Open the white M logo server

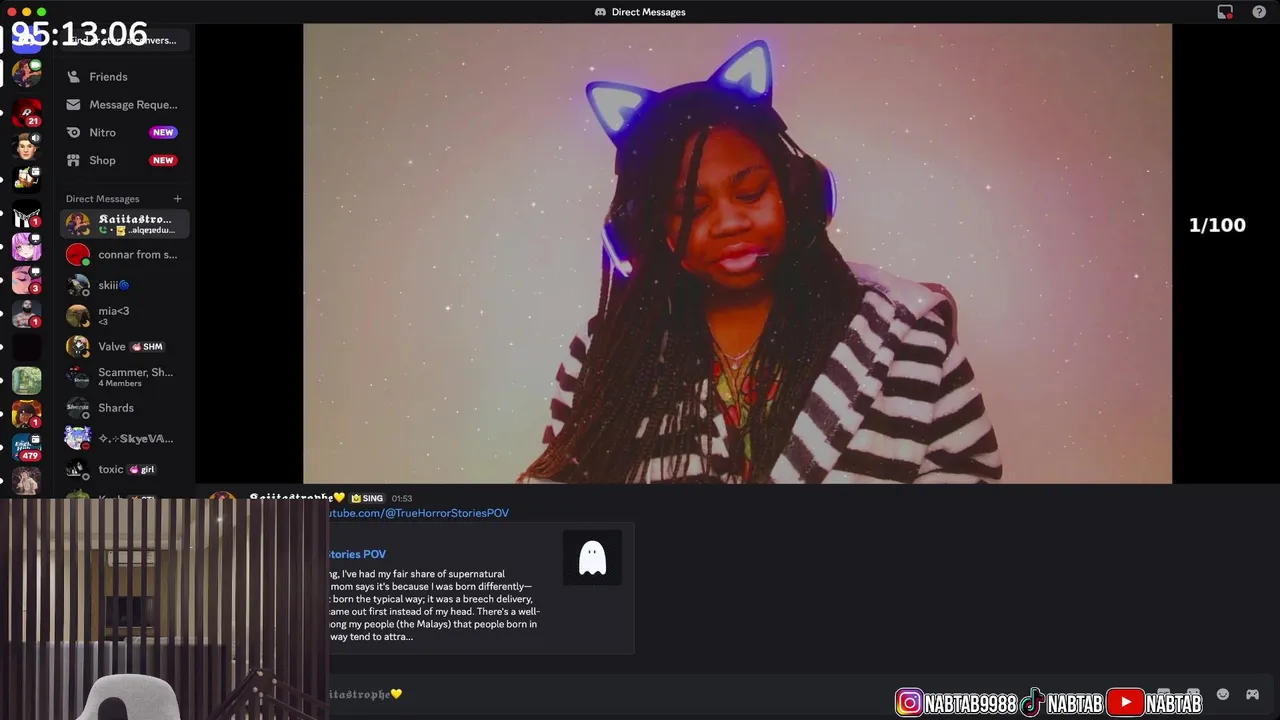[27, 213]
